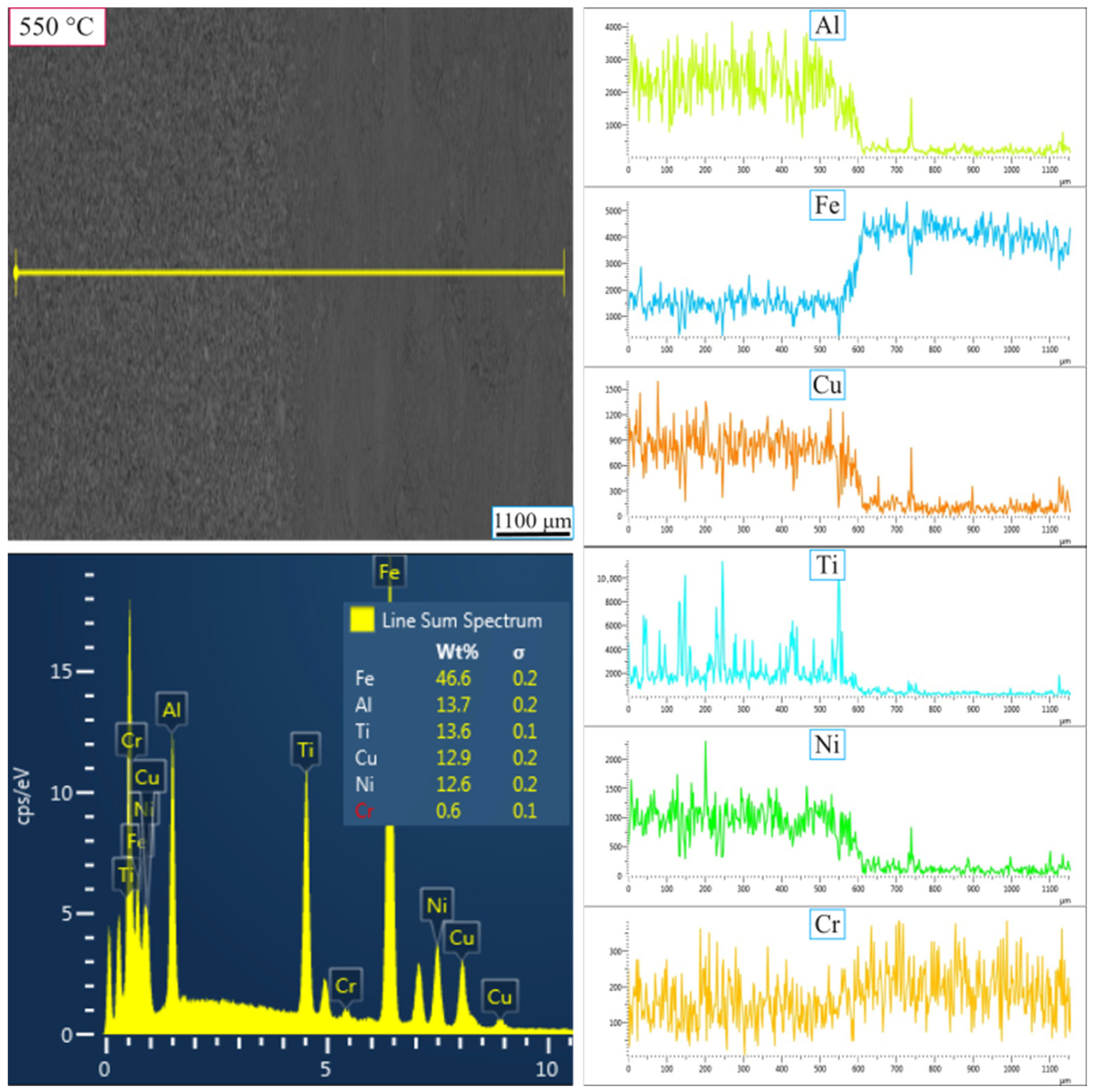Click the Fe peak tag atop spectrum
Image resolution: width=1094 pixels, height=1092 pixels.
tap(389, 572)
